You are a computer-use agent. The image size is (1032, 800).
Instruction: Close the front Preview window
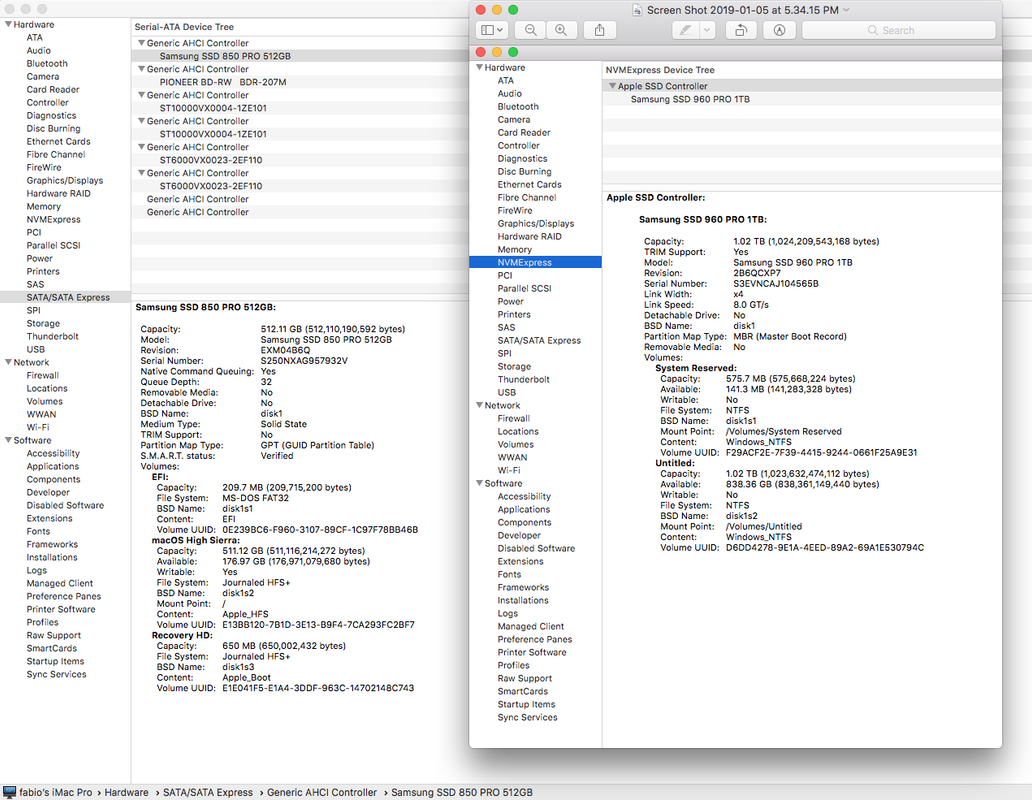tap(480, 10)
